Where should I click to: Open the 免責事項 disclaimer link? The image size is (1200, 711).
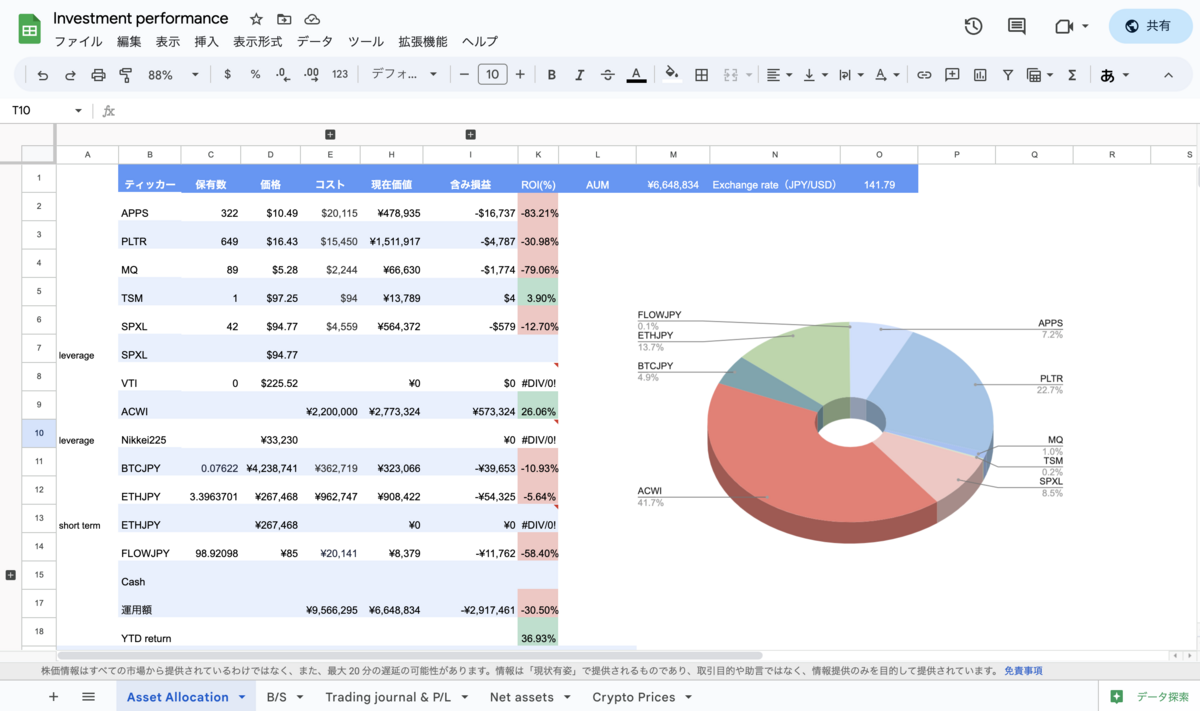1023,670
